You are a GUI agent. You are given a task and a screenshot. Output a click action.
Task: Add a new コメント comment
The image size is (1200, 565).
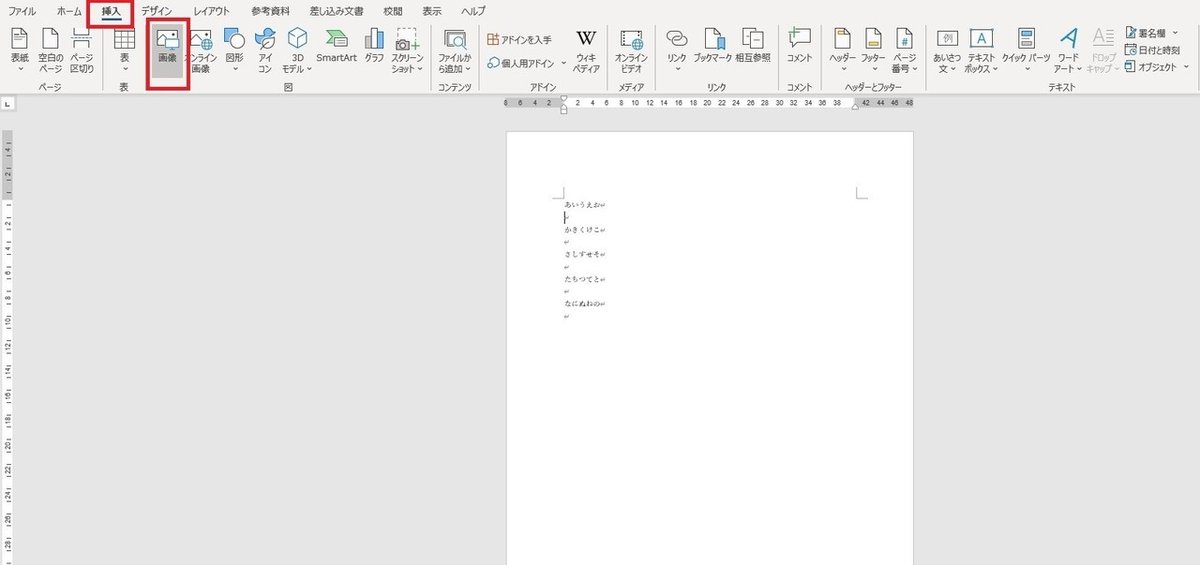tap(800, 47)
